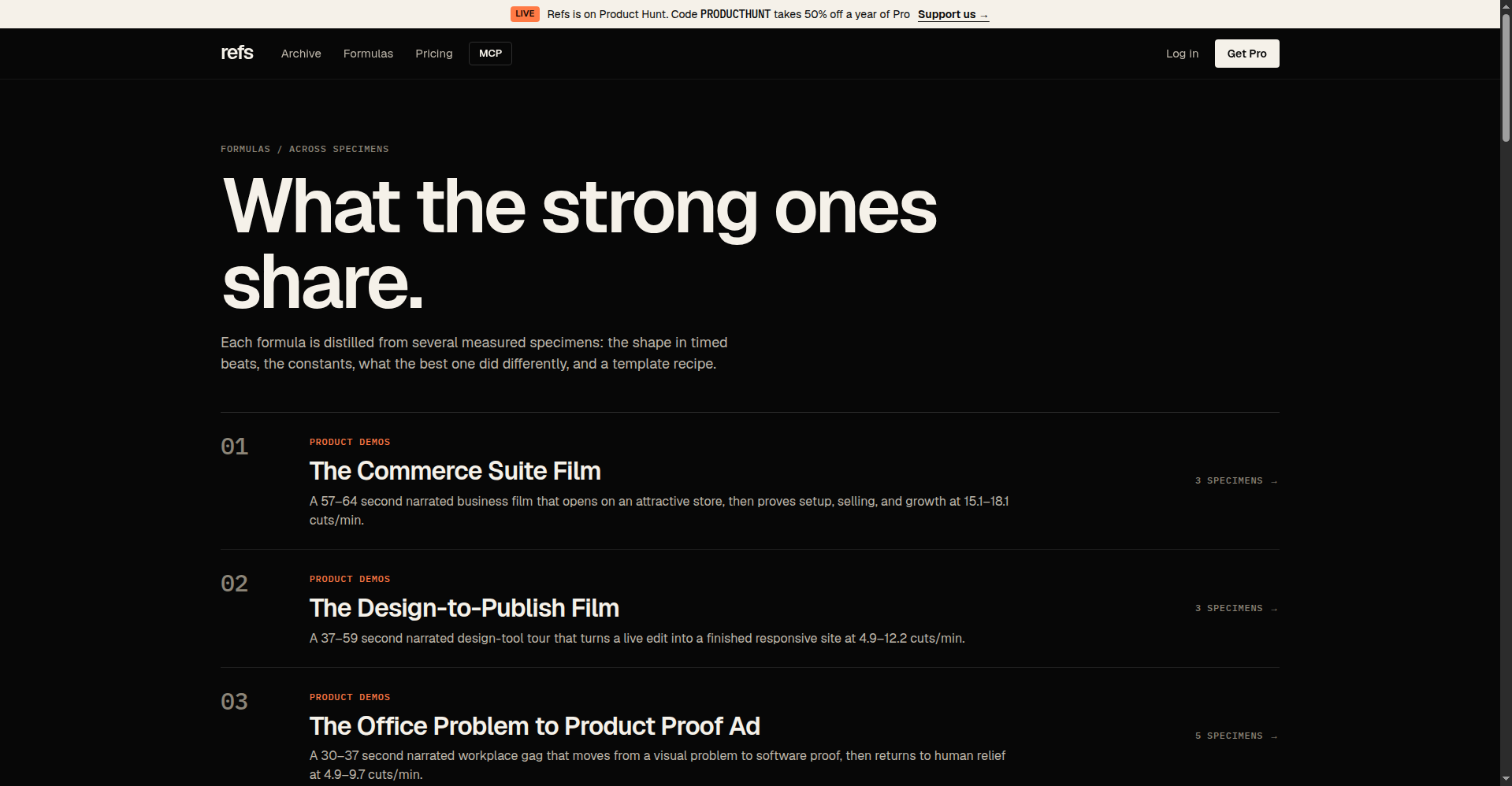Open The Design-to-Publish Film formula

coord(464,608)
